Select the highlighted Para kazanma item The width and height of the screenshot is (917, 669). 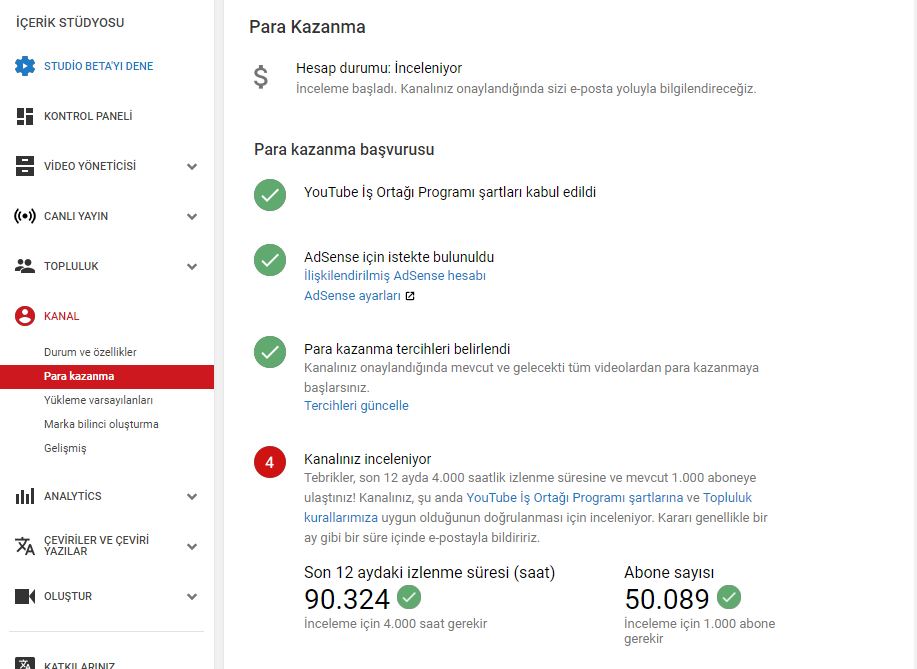click(x=107, y=377)
